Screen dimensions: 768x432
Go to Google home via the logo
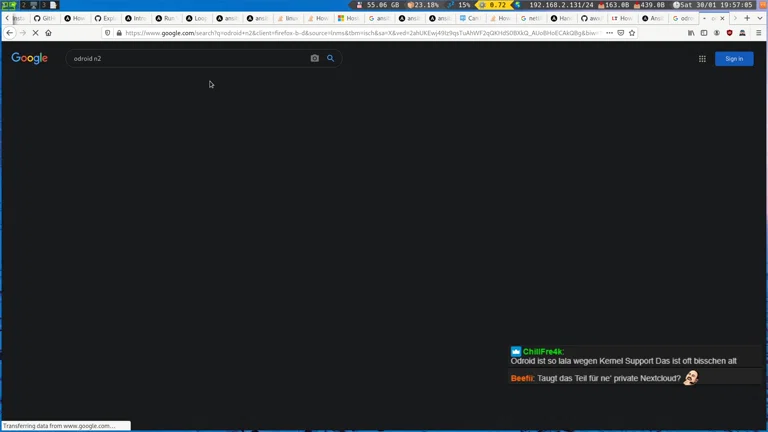click(x=29, y=58)
